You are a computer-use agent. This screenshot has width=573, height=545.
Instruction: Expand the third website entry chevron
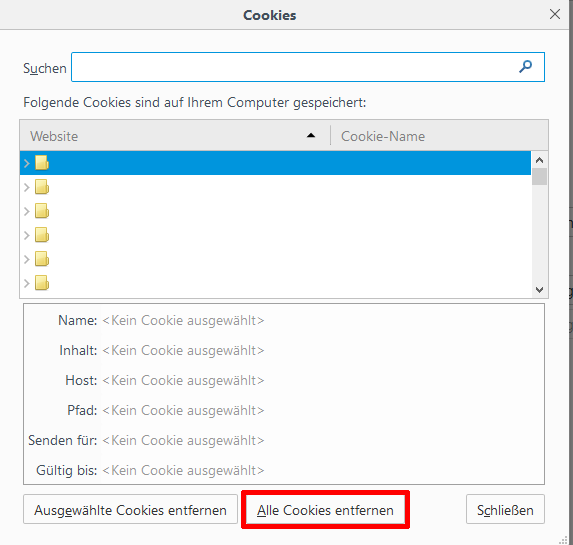tap(27, 211)
